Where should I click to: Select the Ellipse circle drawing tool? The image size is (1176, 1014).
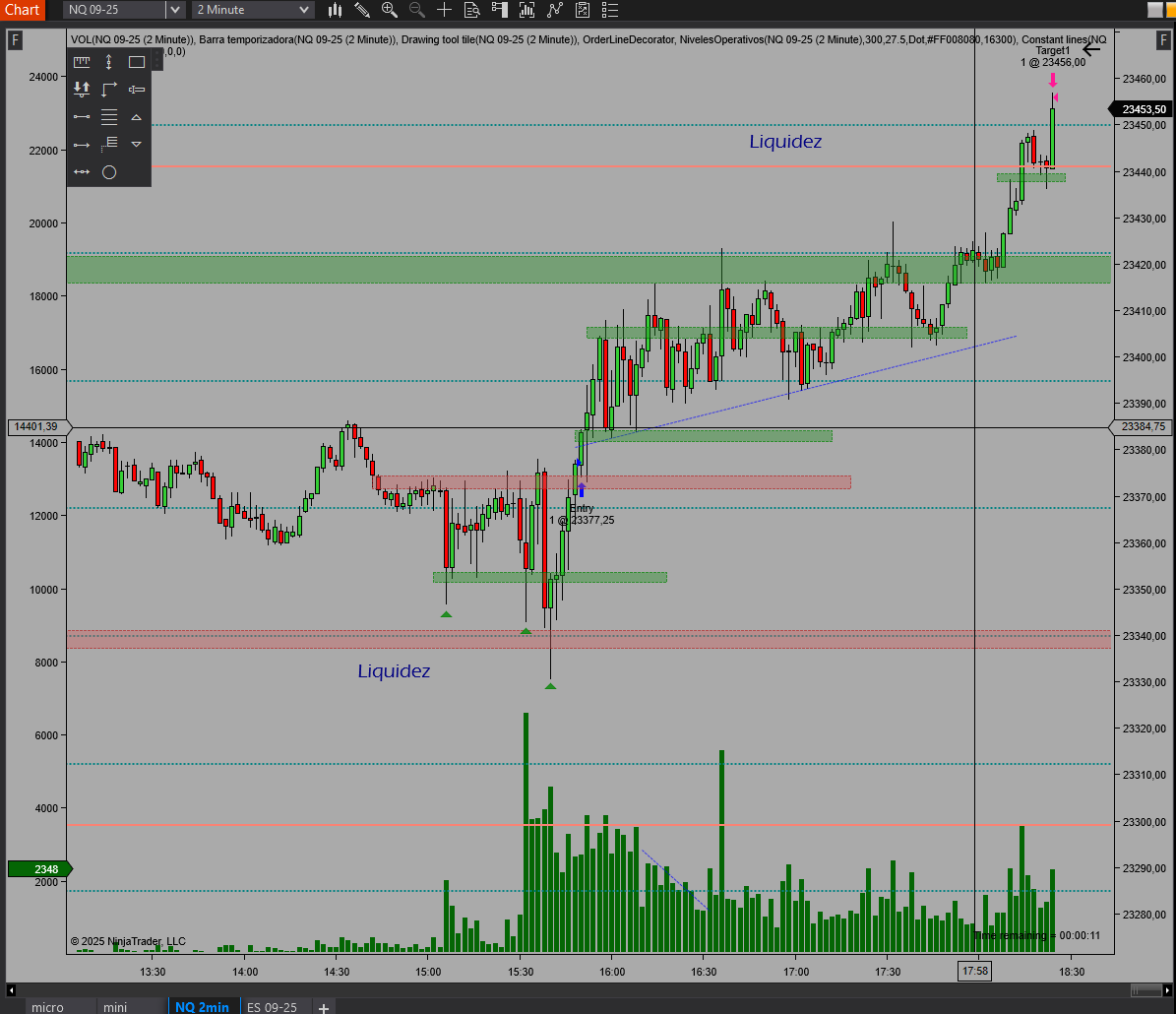109,172
